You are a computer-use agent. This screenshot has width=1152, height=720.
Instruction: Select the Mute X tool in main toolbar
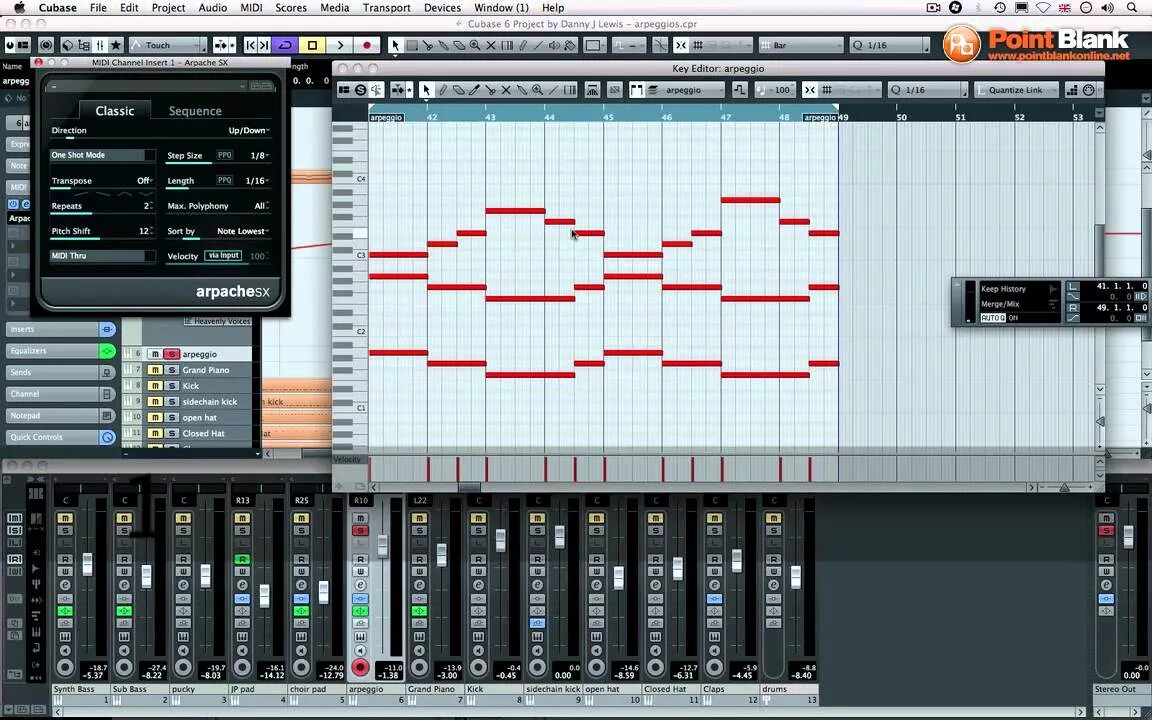pos(491,46)
